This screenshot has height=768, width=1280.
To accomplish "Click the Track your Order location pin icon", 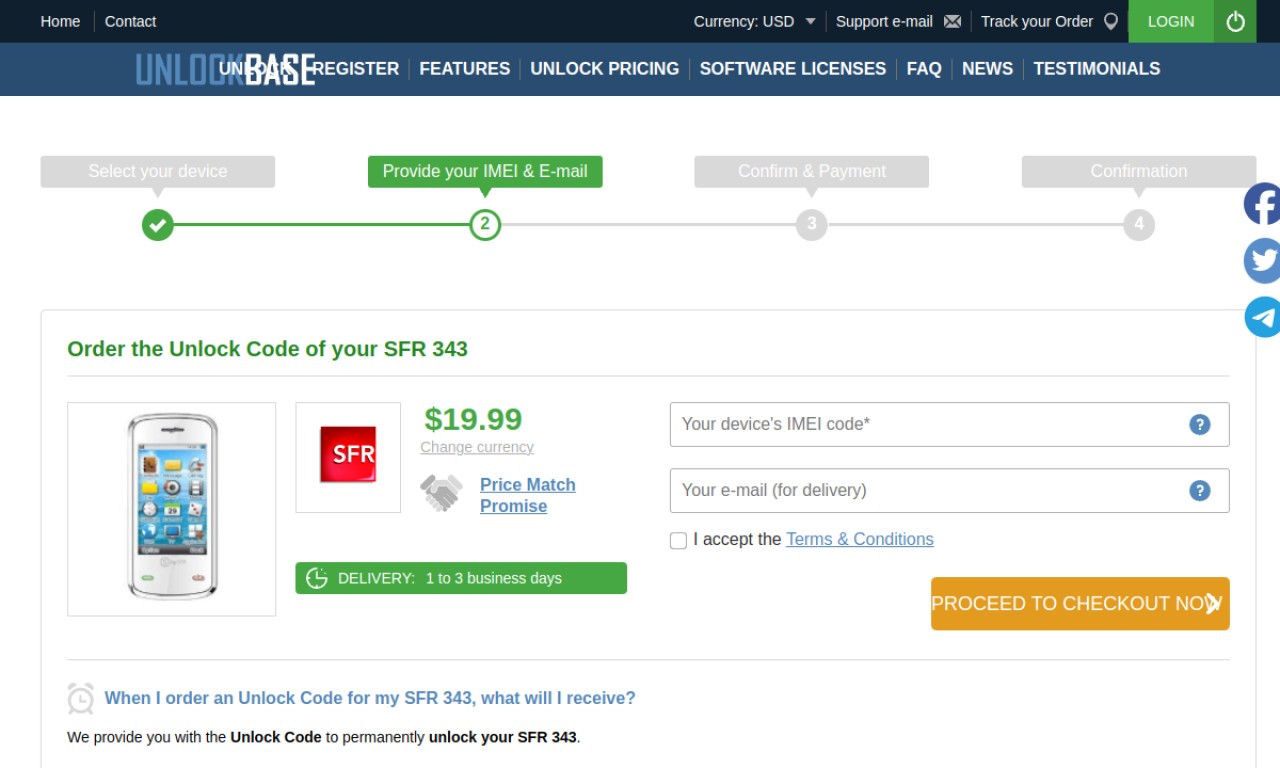I will [1110, 21].
